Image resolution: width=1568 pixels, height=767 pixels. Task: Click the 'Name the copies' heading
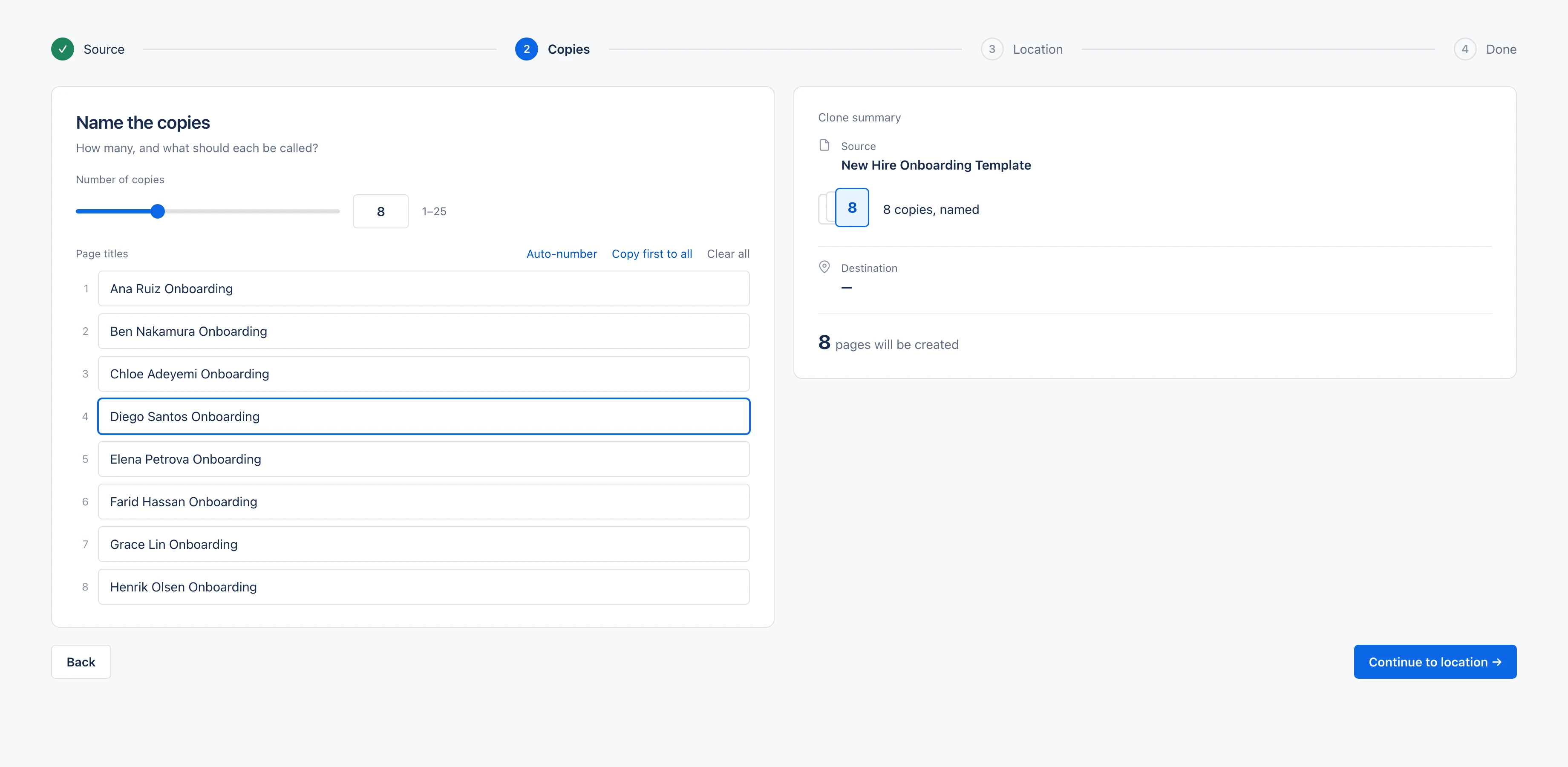pyautogui.click(x=143, y=122)
